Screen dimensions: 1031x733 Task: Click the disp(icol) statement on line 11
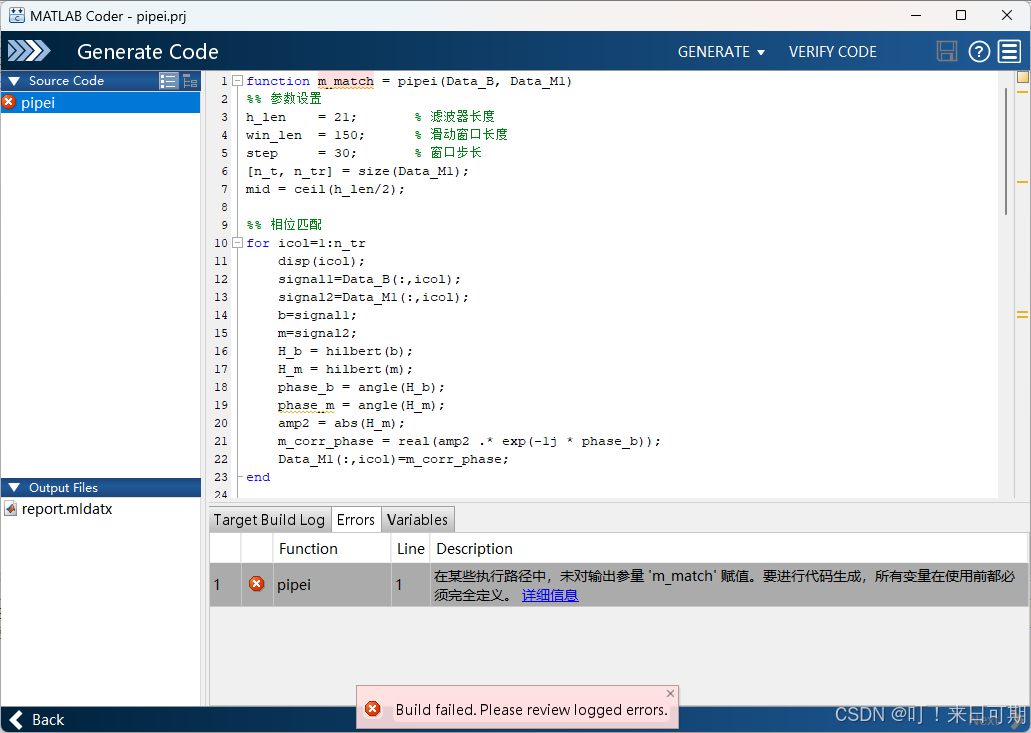click(x=321, y=261)
